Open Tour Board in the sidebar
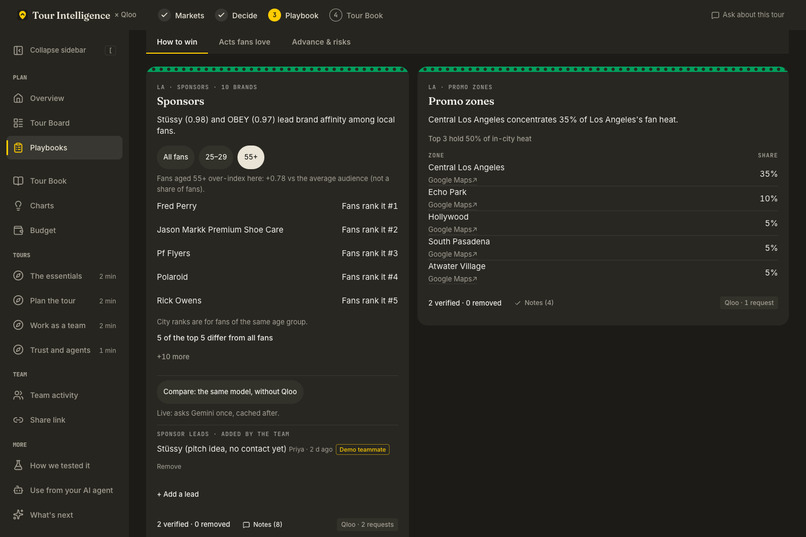 (64, 123)
